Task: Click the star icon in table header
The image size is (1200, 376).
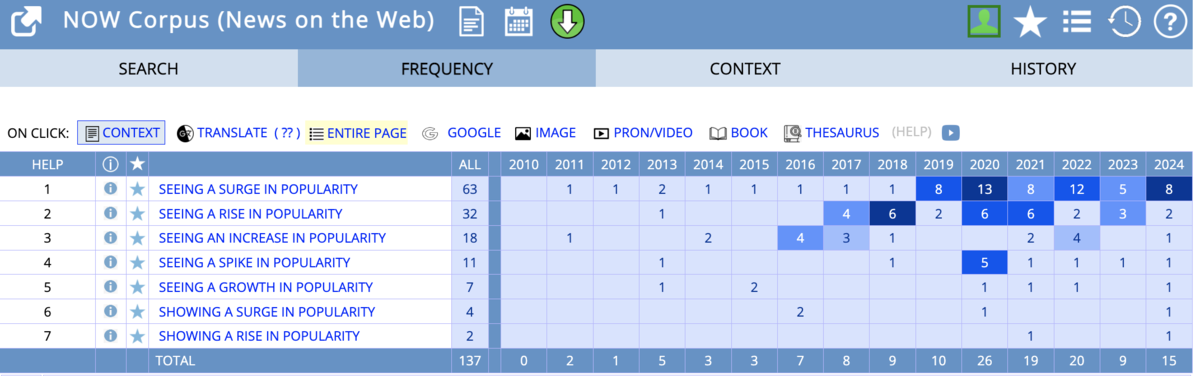Action: point(137,164)
